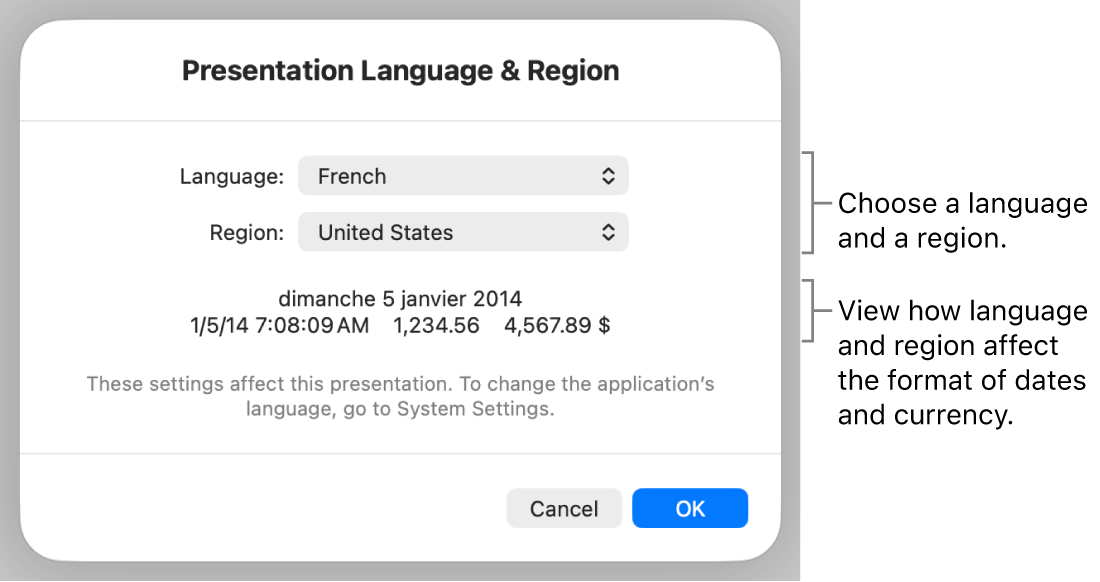Click the 'Presentation Language & Region' dialog title
The height and width of the screenshot is (582, 1100).
coord(400,70)
